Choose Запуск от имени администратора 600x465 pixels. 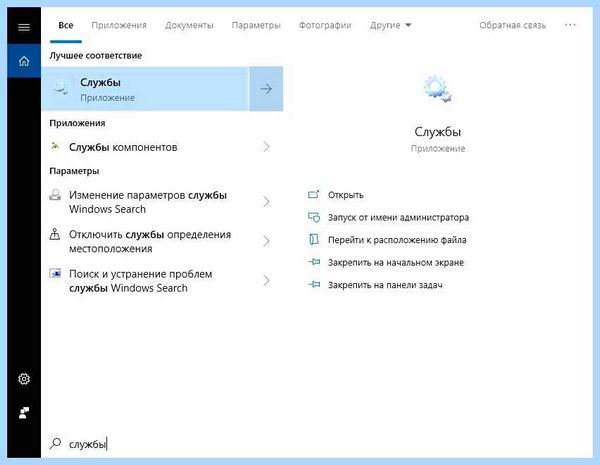[x=398, y=217]
